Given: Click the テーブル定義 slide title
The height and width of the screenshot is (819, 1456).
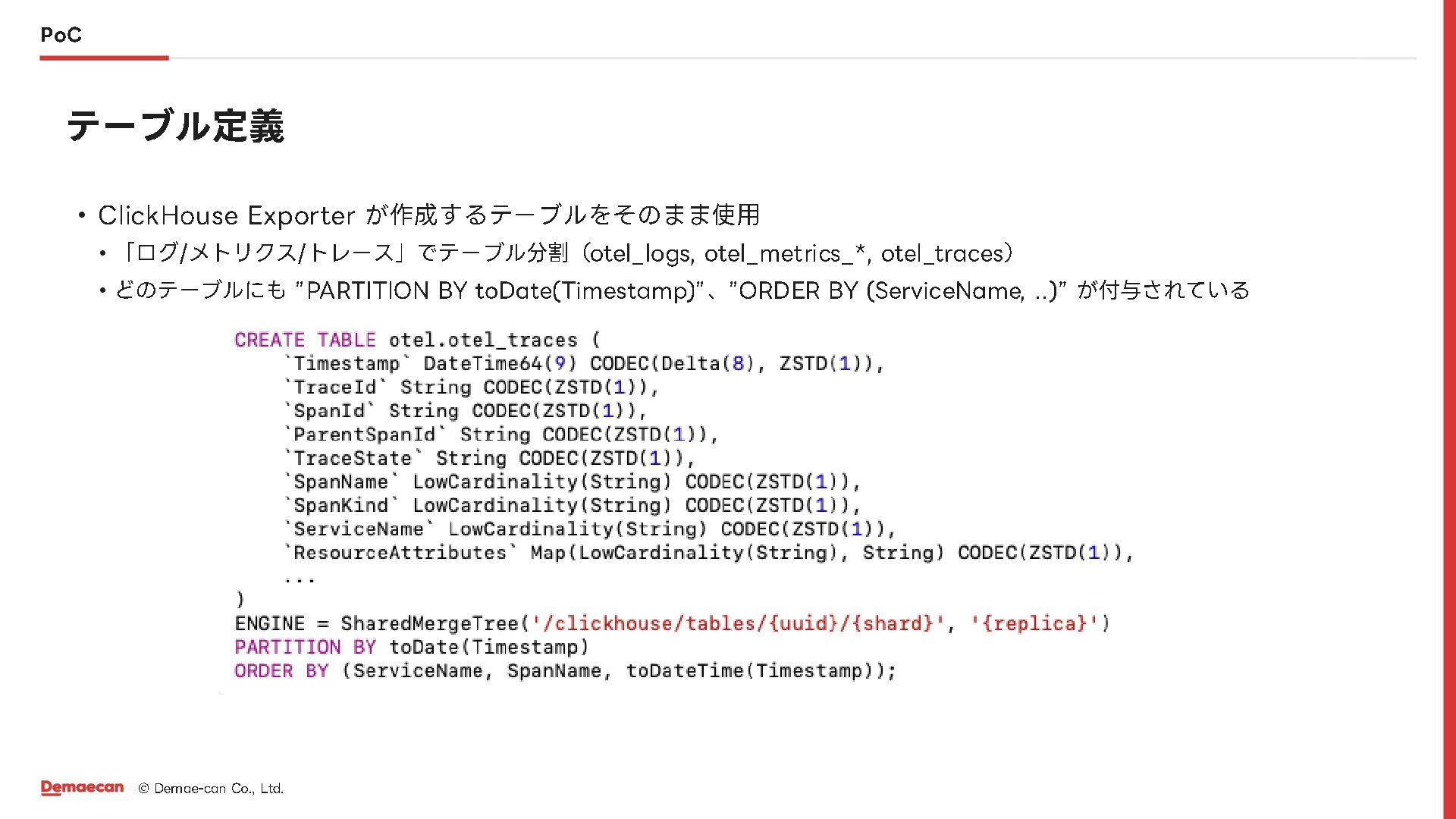Looking at the screenshot, I should 175,126.
